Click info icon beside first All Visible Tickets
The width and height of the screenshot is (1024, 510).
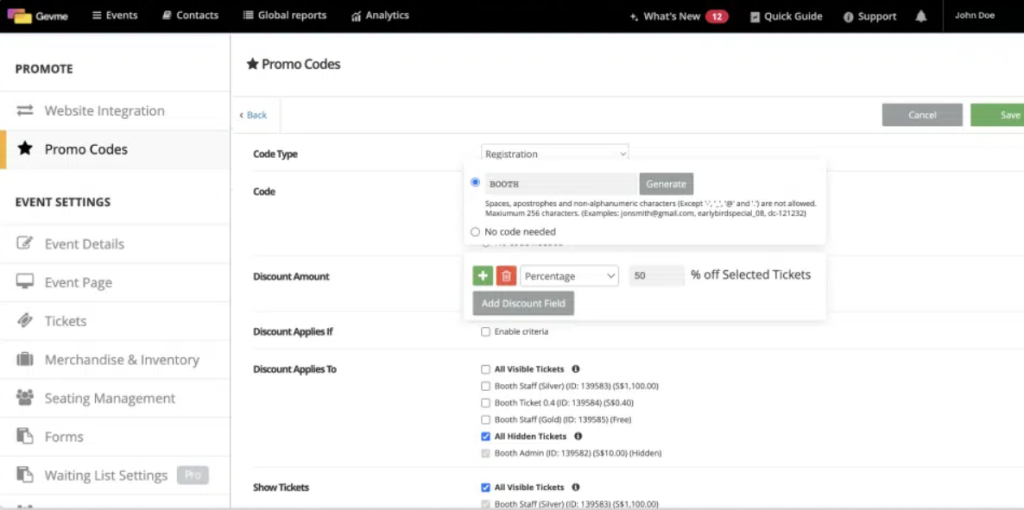(x=575, y=369)
